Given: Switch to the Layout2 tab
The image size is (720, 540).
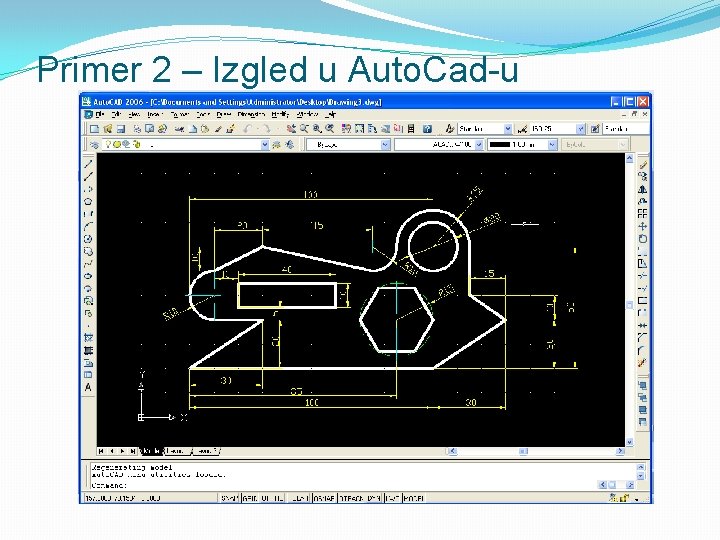Looking at the screenshot, I should (206, 451).
